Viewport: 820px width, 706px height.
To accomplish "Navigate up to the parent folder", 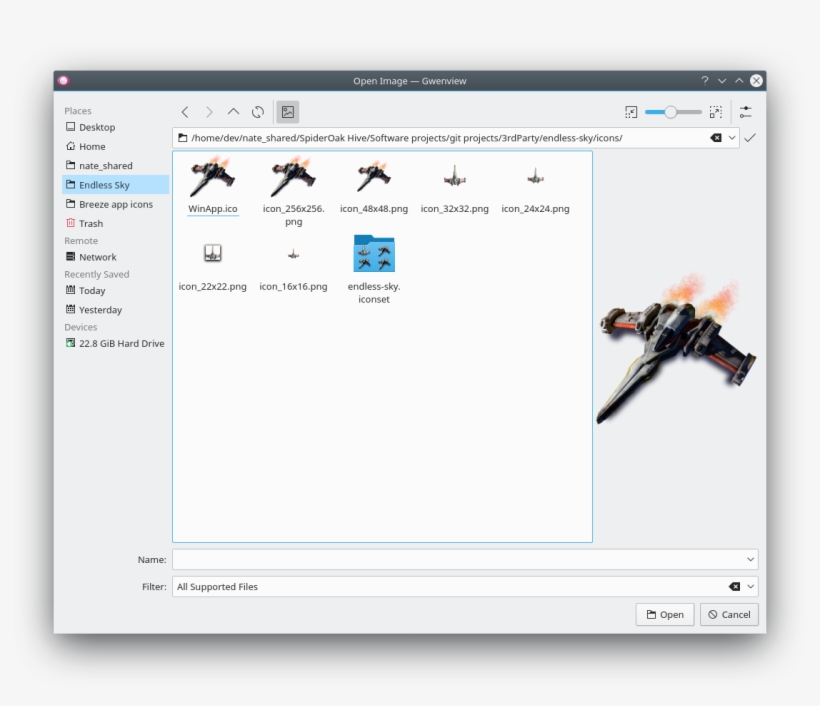I will tap(233, 112).
